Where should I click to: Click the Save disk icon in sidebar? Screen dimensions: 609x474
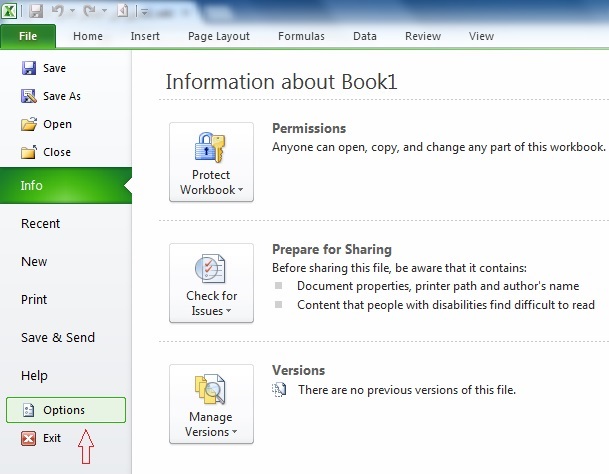click(29, 68)
